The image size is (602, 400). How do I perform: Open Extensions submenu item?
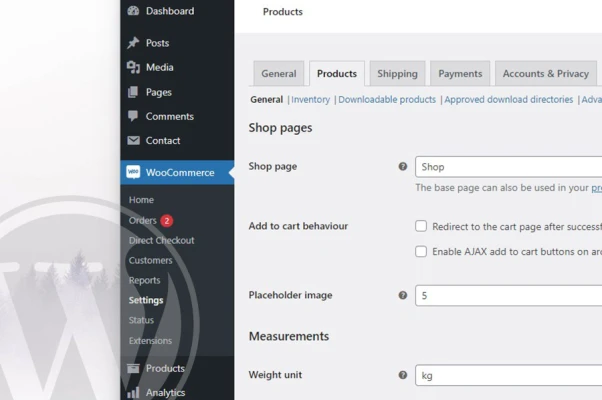(x=150, y=340)
